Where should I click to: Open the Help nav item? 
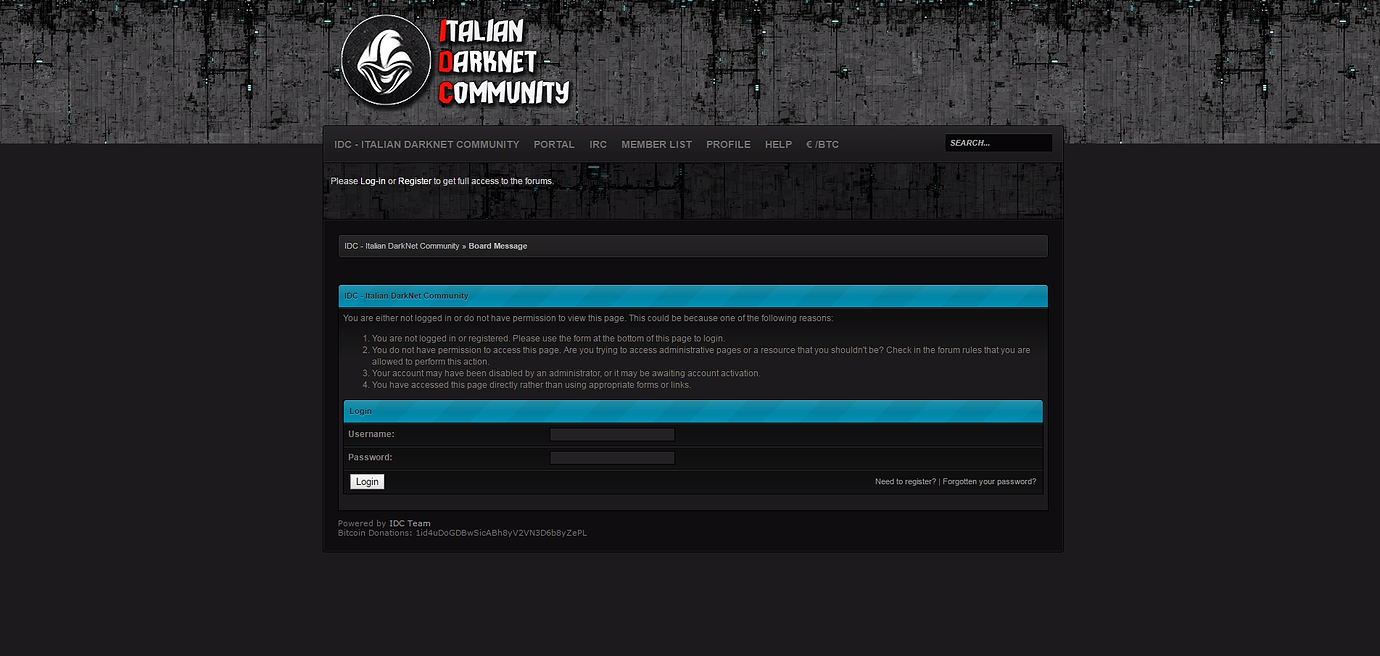(x=778, y=145)
